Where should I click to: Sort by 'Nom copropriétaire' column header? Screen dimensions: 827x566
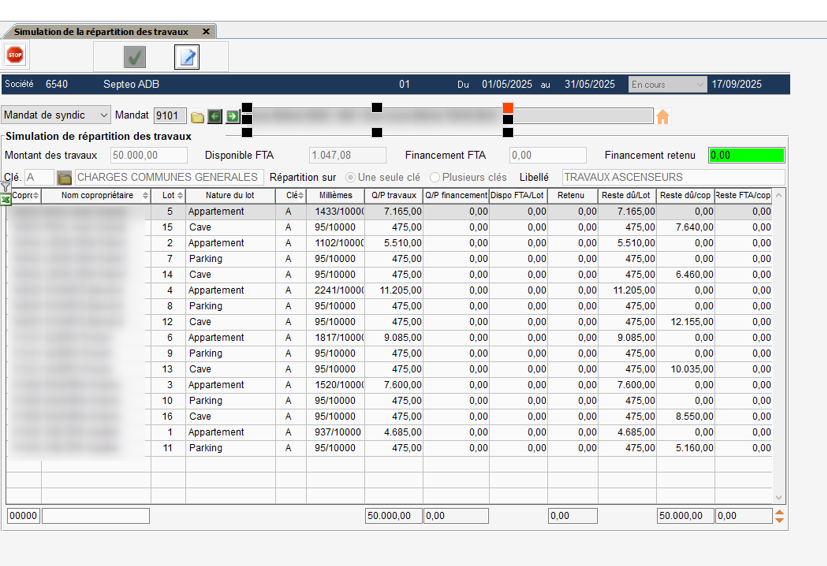coord(97,196)
